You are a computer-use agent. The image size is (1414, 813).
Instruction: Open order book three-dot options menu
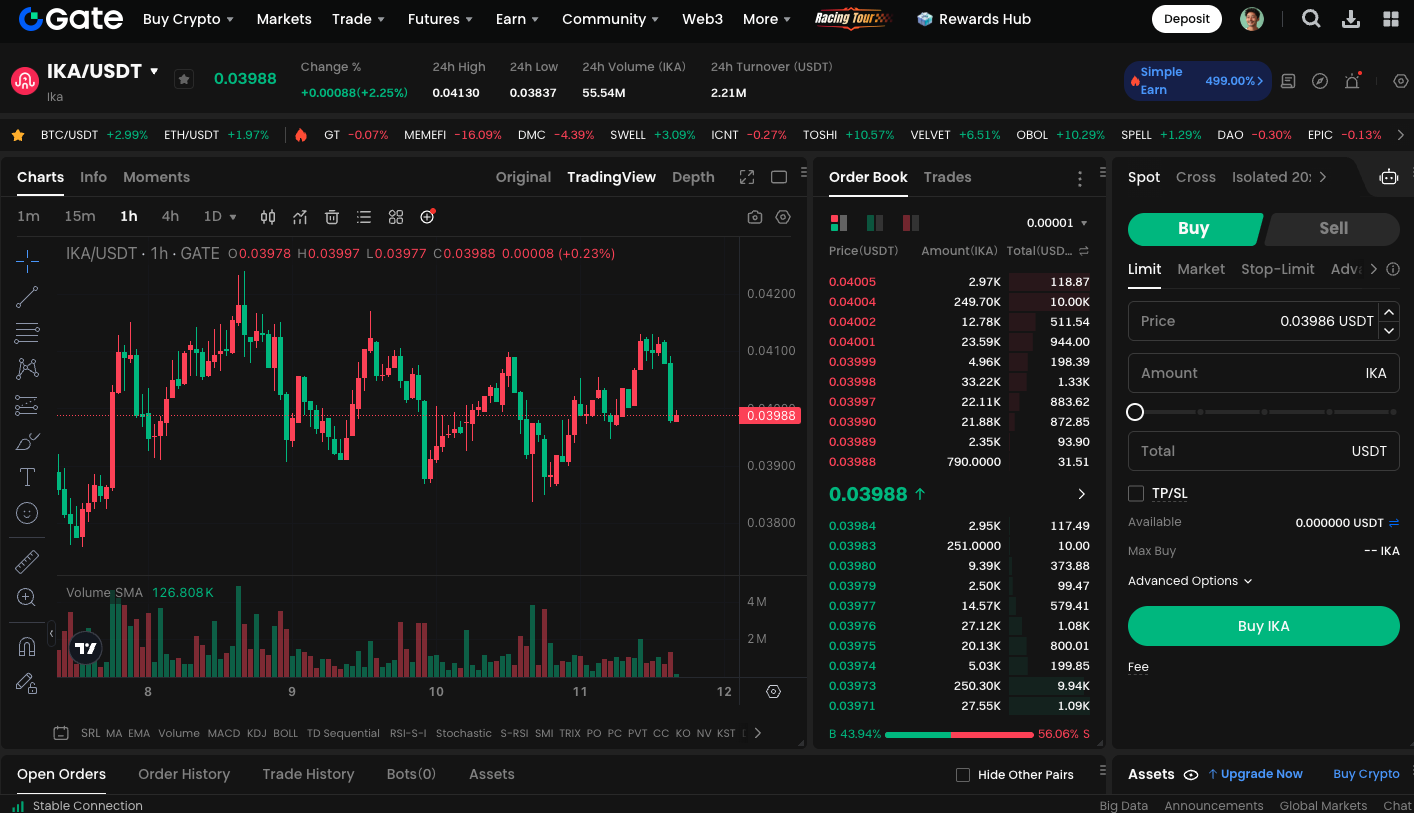click(x=1080, y=179)
